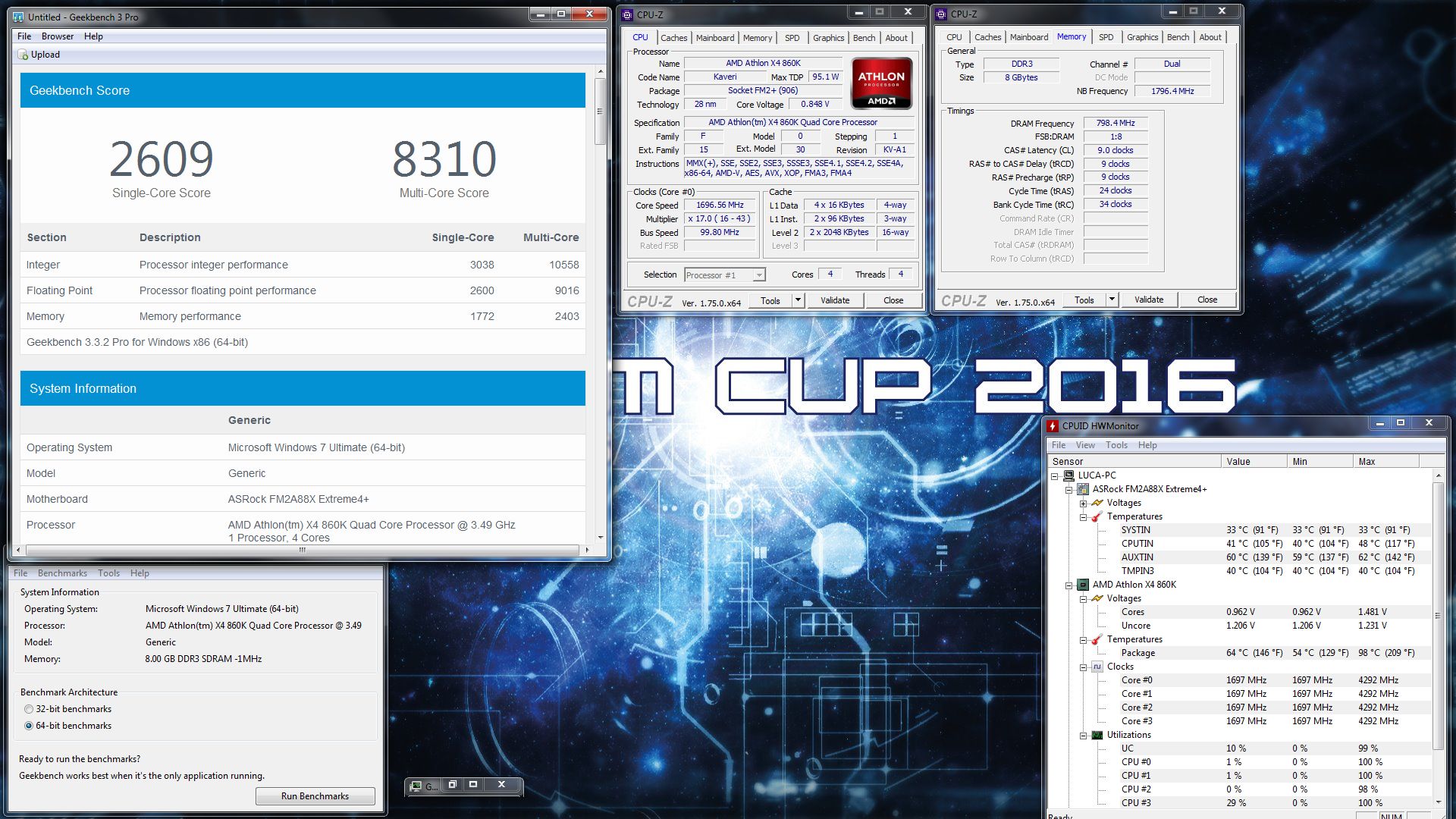Select 32-bit benchmarks radio button
The height and width of the screenshot is (819, 1456).
pyautogui.click(x=29, y=709)
